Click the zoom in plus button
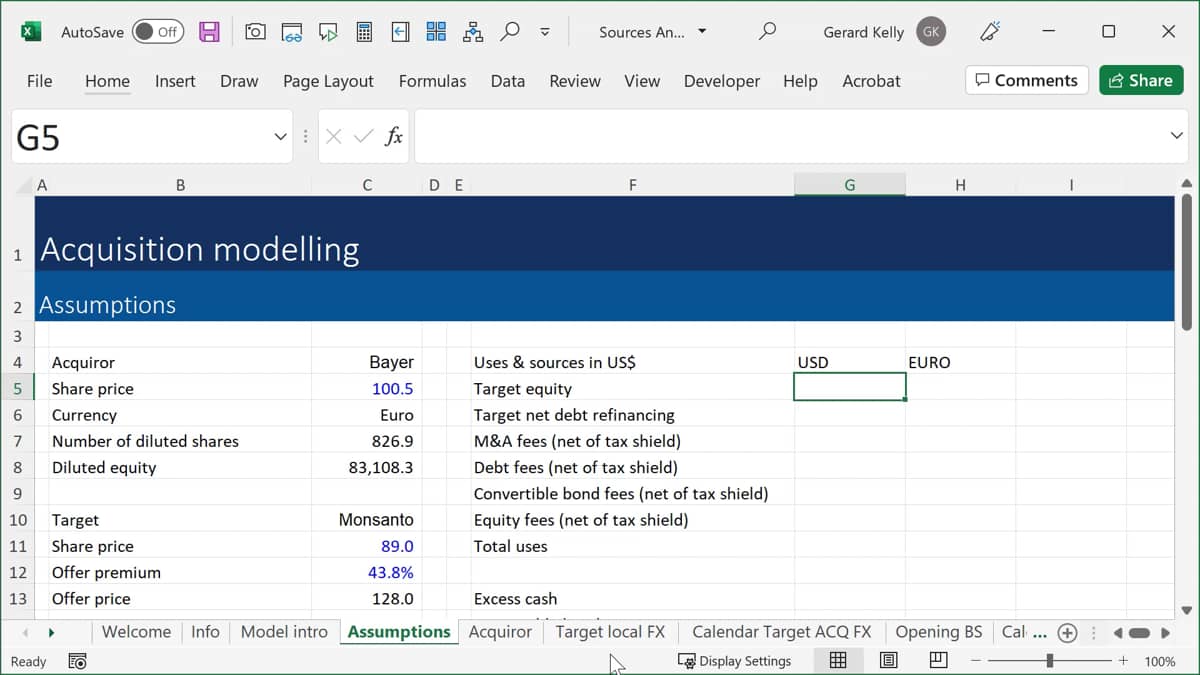 point(1123,661)
